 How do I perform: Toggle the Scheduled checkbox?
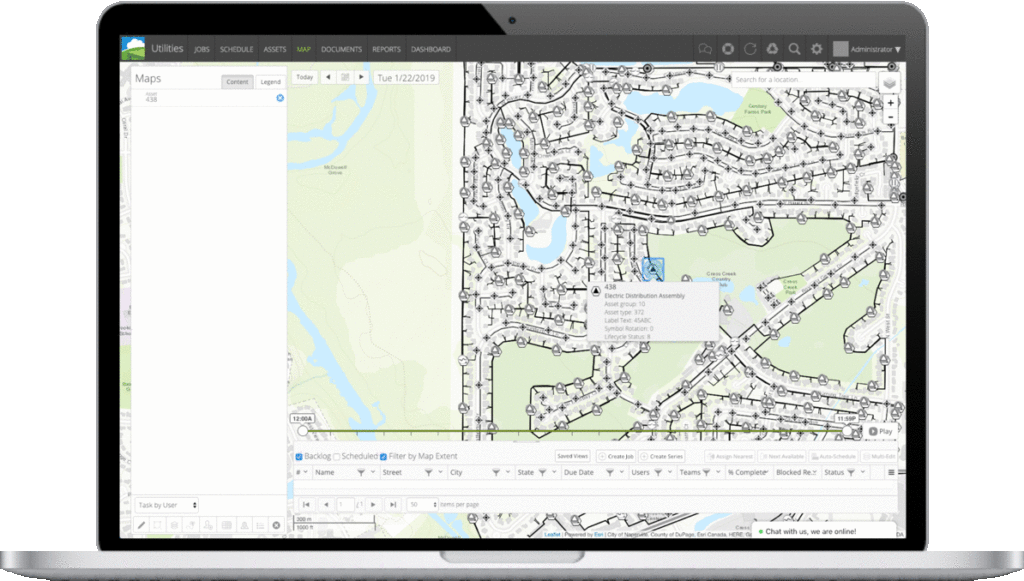337,456
